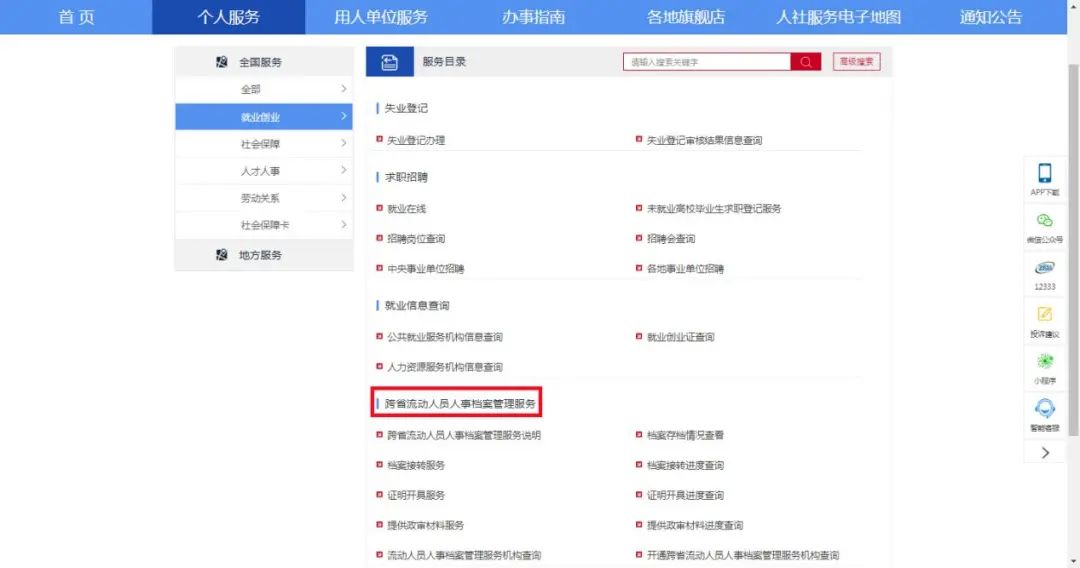Viewport: 1080px width, 568px height.
Task: Open the 小程序 mini program icon
Action: [1045, 361]
